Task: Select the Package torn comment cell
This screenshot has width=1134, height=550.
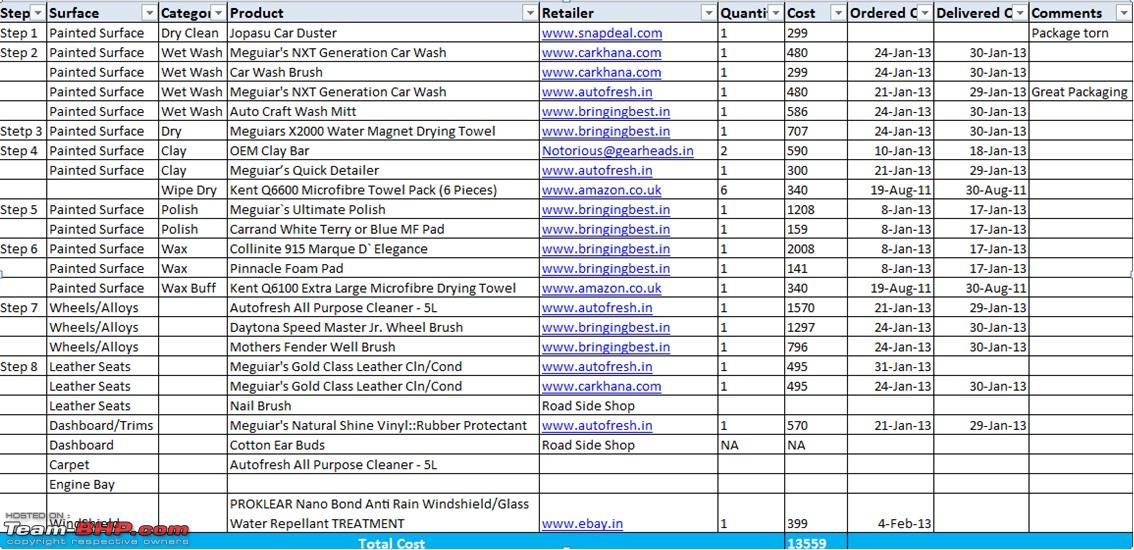Action: [1080, 33]
